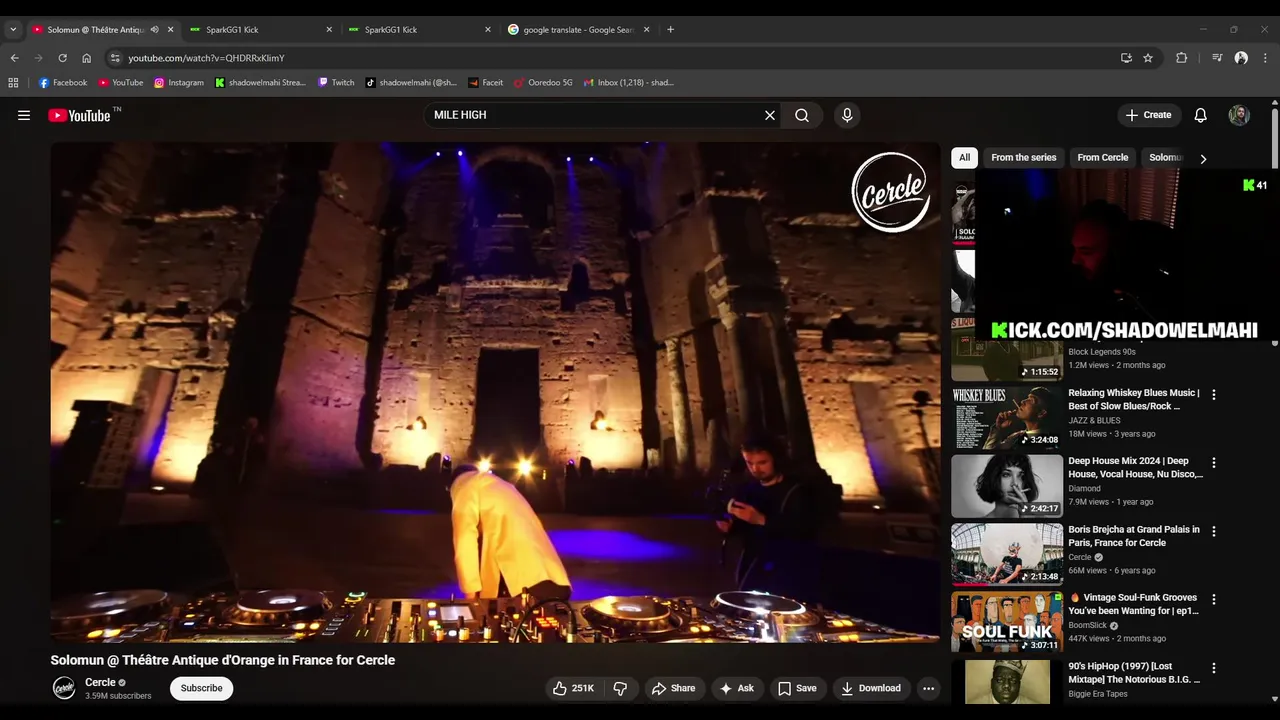The width and height of the screenshot is (1280, 720).
Task: Open the Cercle channel name link
Action: [100, 682]
